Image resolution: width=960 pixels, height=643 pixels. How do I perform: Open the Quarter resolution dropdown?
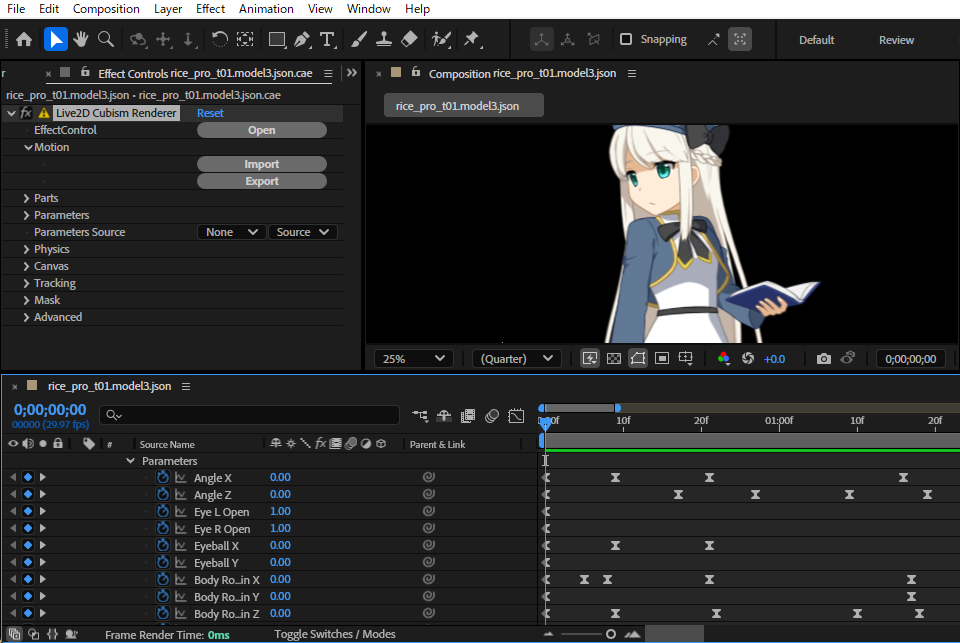click(x=516, y=359)
